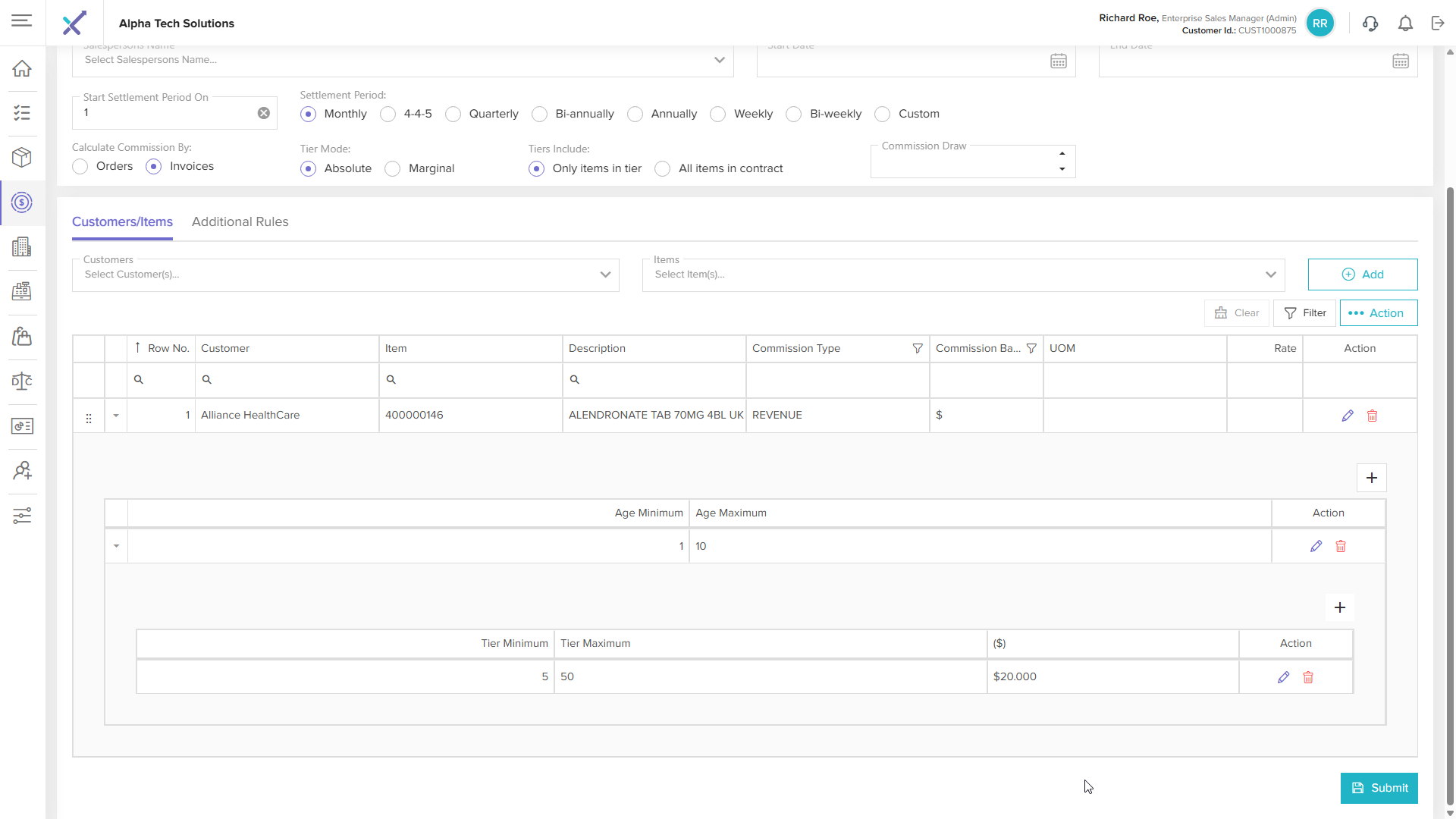Switch to Additional Rules tab
This screenshot has width=1456, height=819.
240,221
